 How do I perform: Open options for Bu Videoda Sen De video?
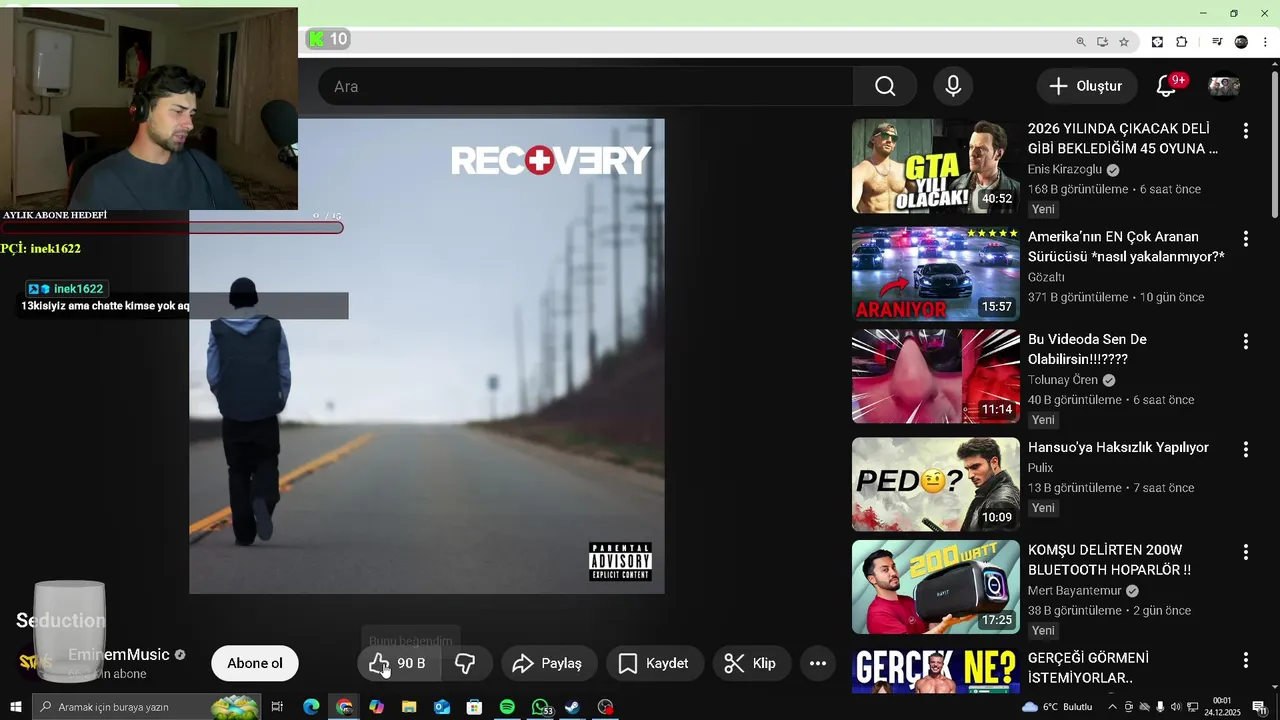click(x=1245, y=342)
